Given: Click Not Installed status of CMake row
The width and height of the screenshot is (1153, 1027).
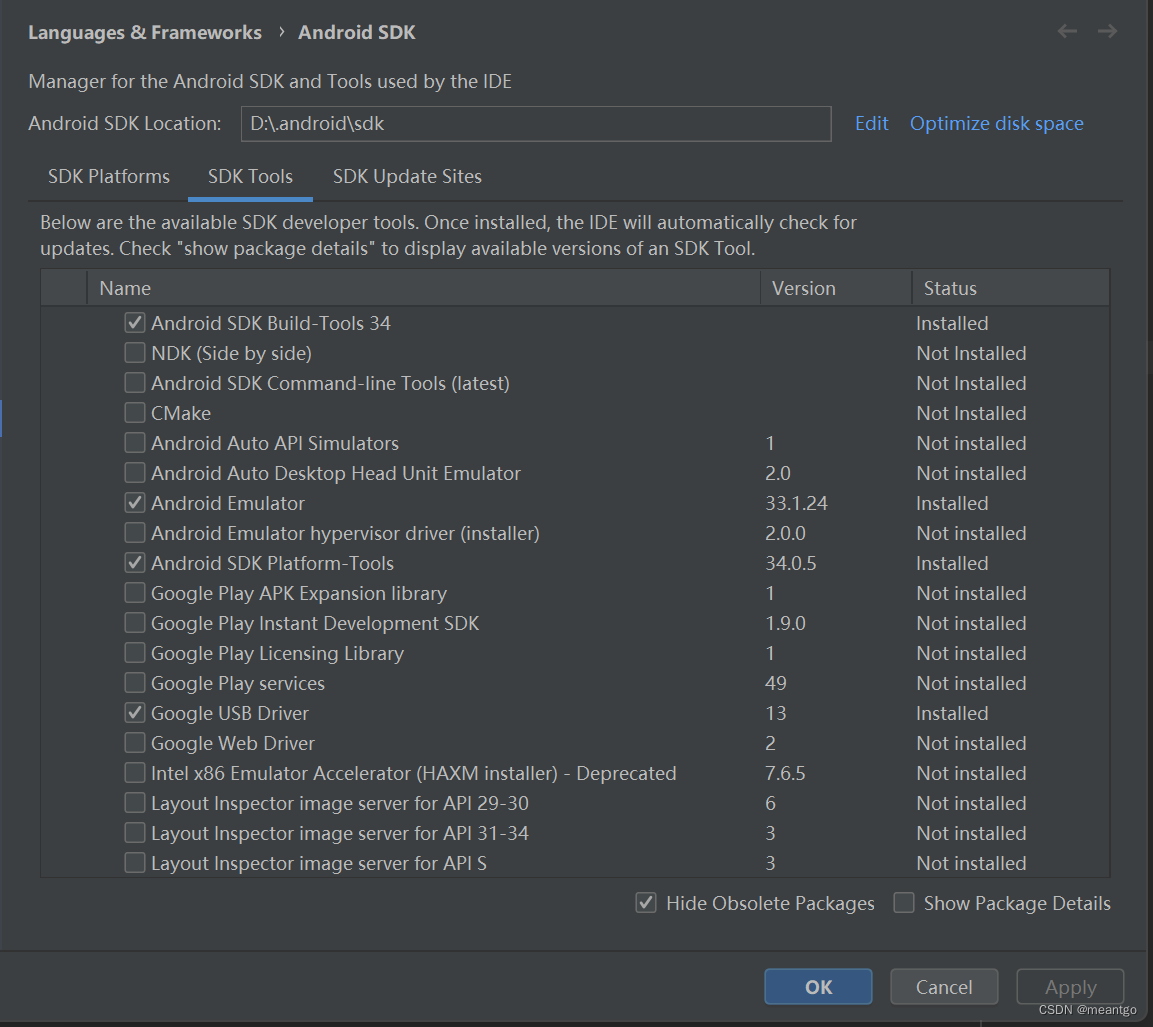Looking at the screenshot, I should tap(971, 413).
